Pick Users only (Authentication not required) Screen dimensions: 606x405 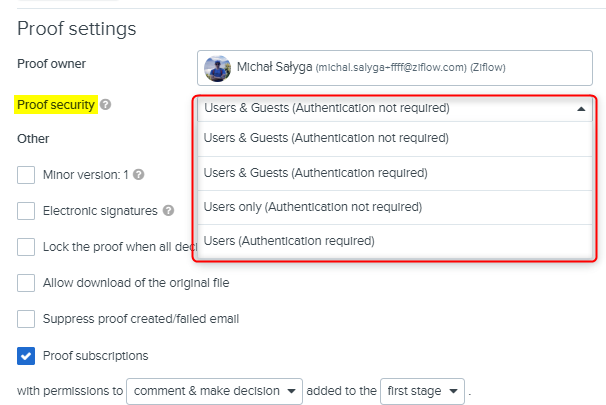[312, 207]
